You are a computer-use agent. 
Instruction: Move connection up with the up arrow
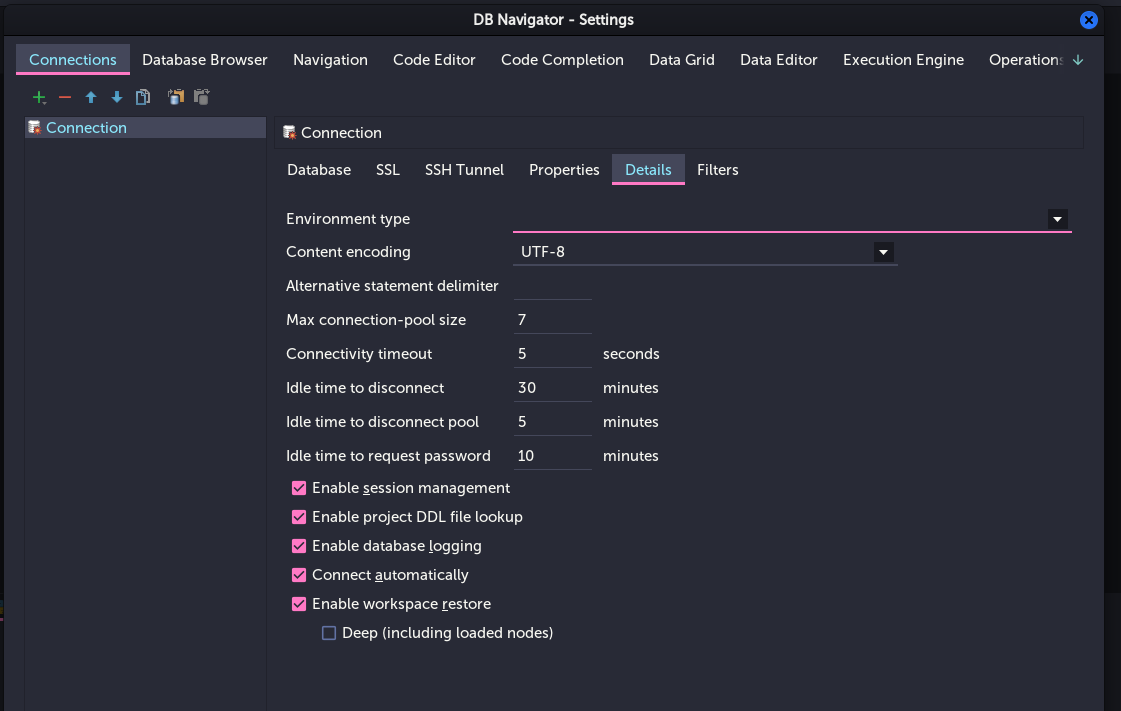(x=91, y=97)
